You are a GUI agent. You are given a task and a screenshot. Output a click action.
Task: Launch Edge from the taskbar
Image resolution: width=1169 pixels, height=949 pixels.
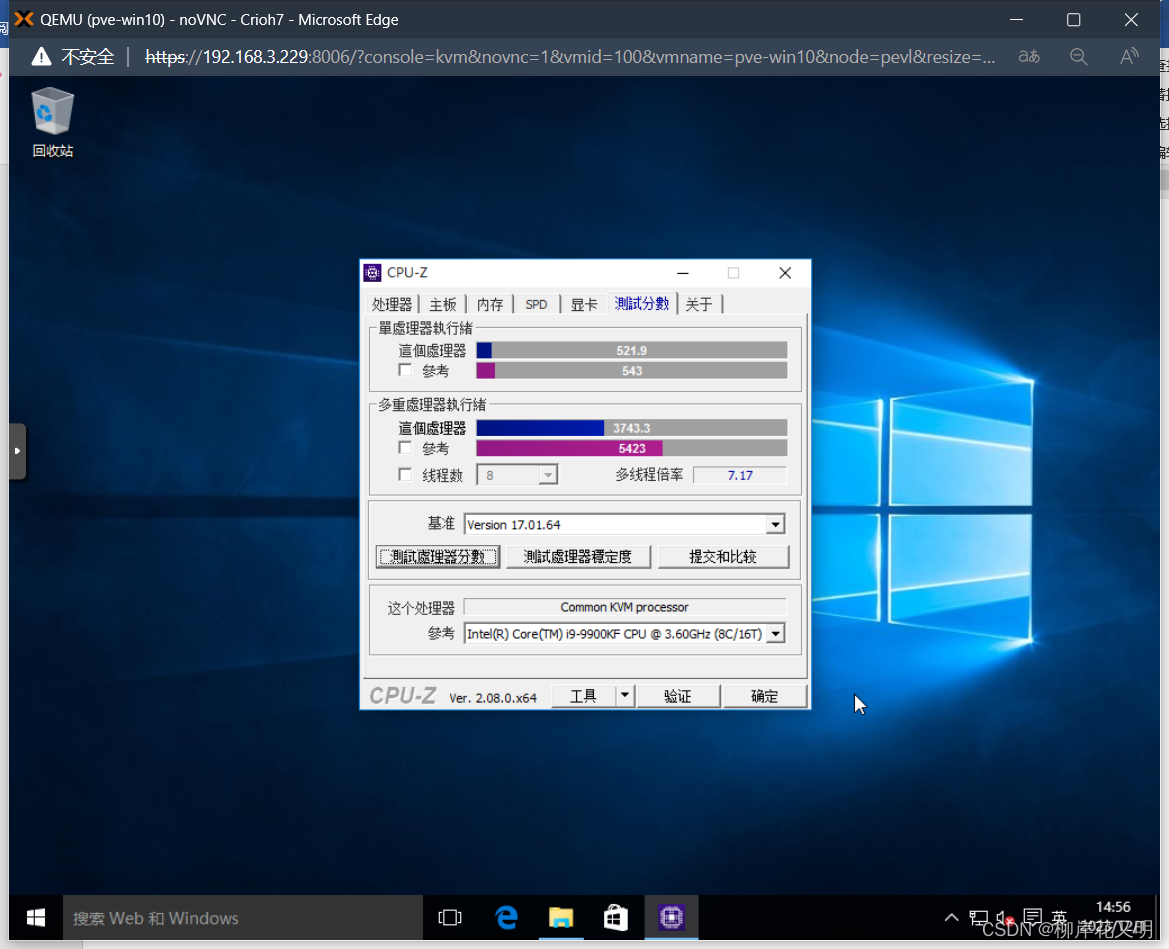506,918
